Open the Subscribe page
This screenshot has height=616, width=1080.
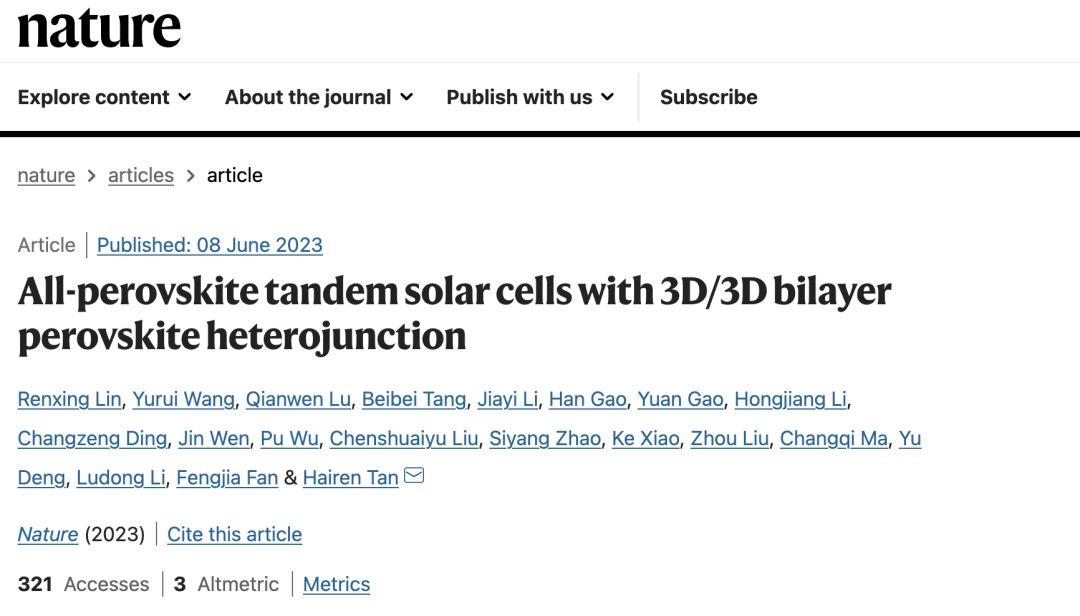(709, 97)
